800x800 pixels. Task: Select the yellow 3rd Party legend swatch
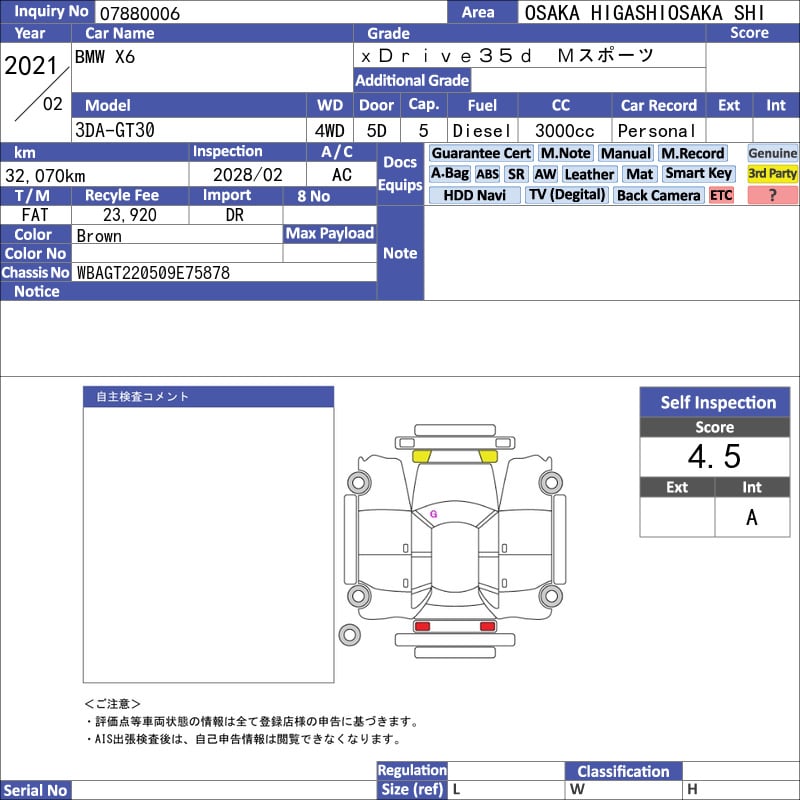[773, 174]
